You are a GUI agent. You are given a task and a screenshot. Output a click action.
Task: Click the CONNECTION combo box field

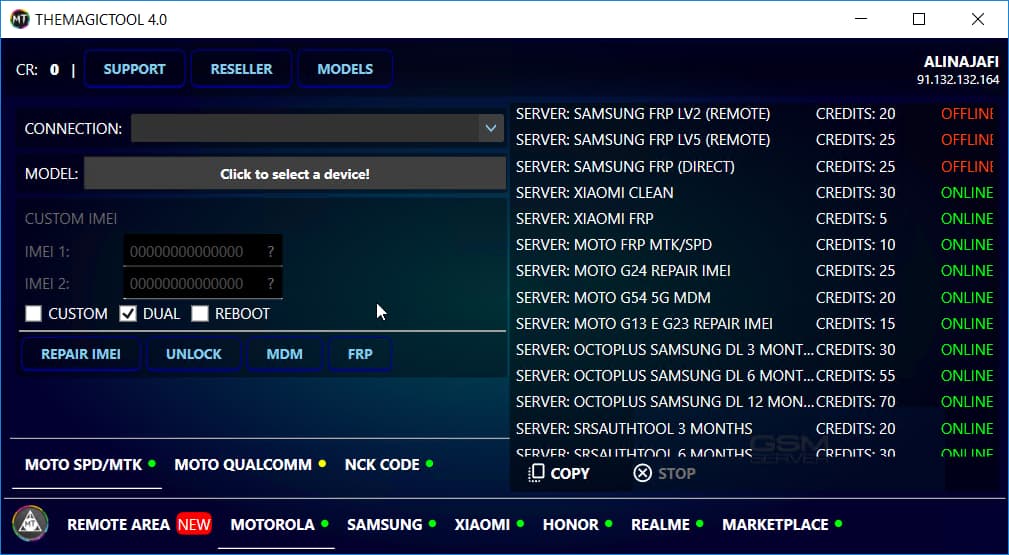tap(317, 128)
